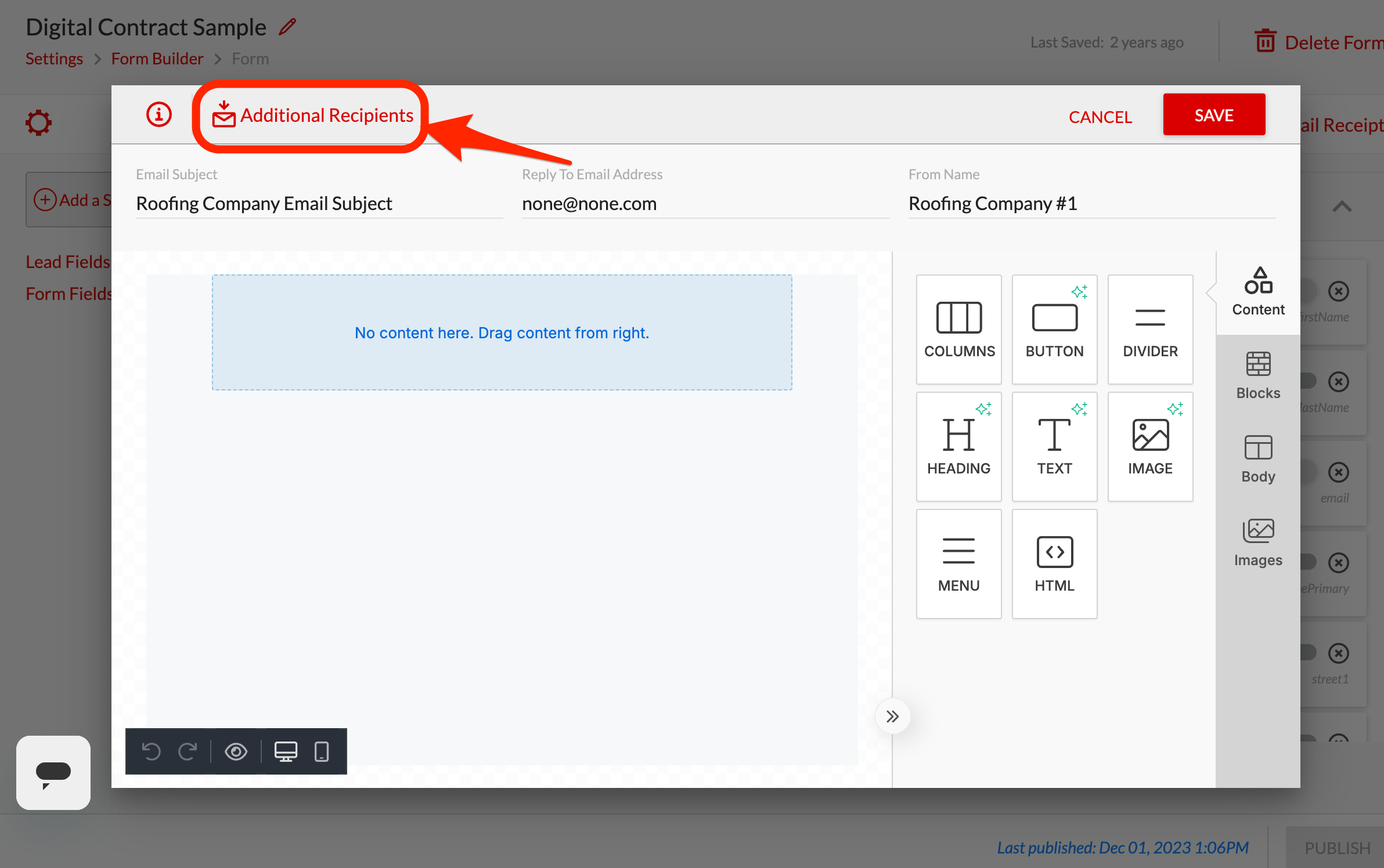Screen dimensions: 1384x868
Task: Click the CANCEL button
Action: point(1100,117)
